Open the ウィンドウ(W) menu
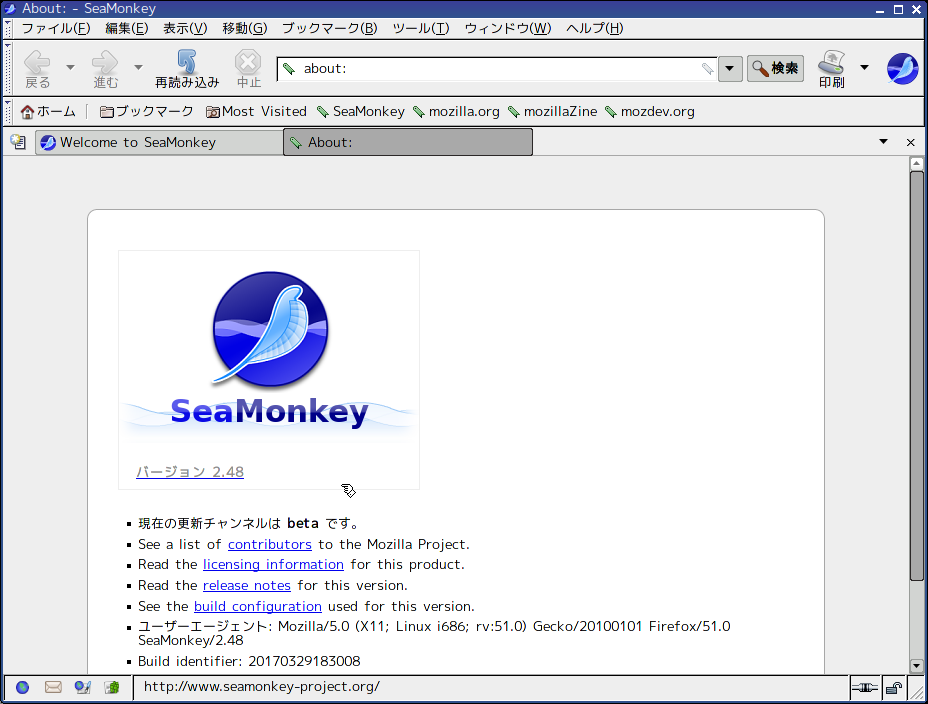This screenshot has width=928, height=704. point(508,28)
